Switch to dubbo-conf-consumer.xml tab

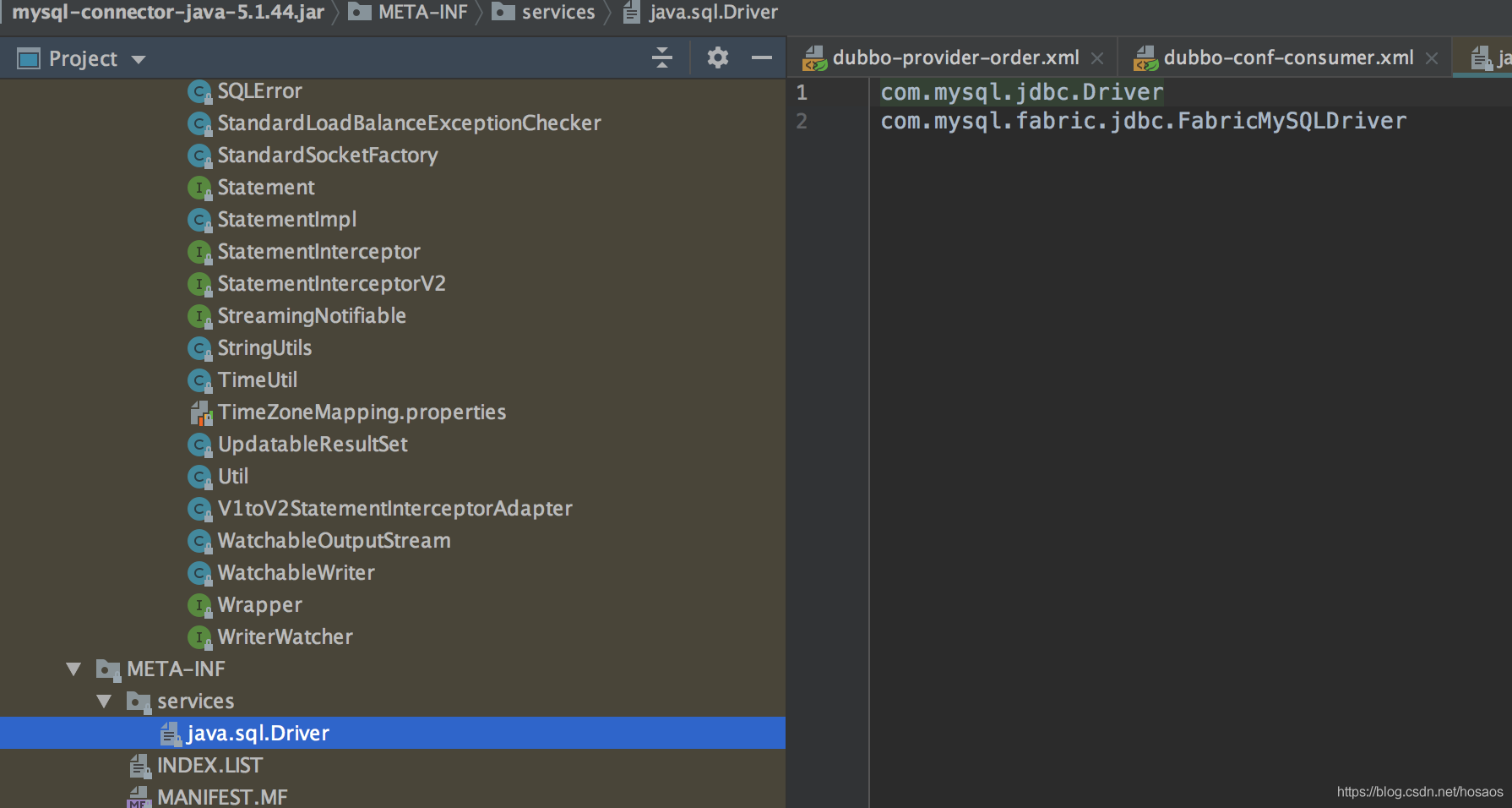[x=1287, y=57]
